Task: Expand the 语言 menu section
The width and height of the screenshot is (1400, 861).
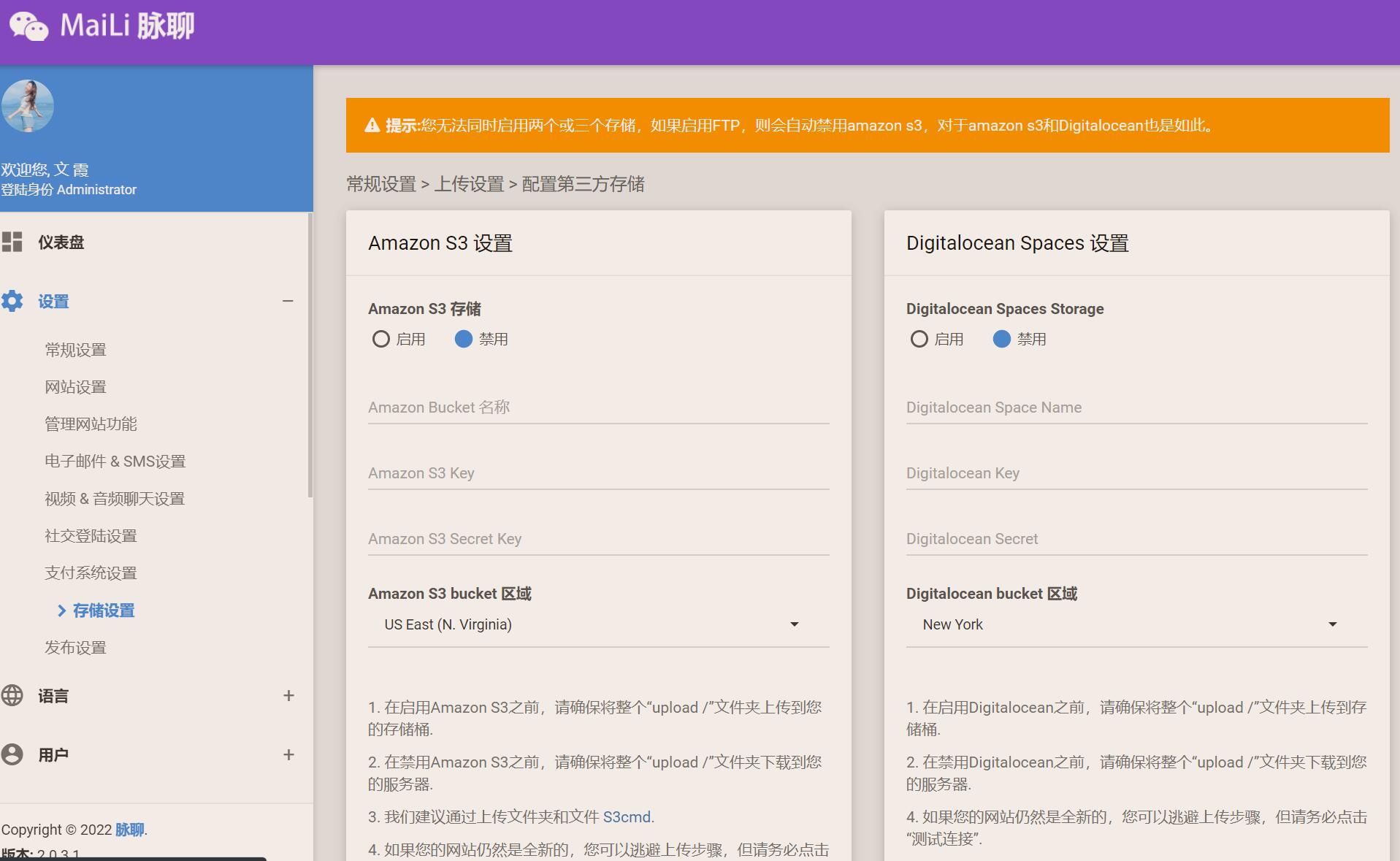Action: (288, 695)
